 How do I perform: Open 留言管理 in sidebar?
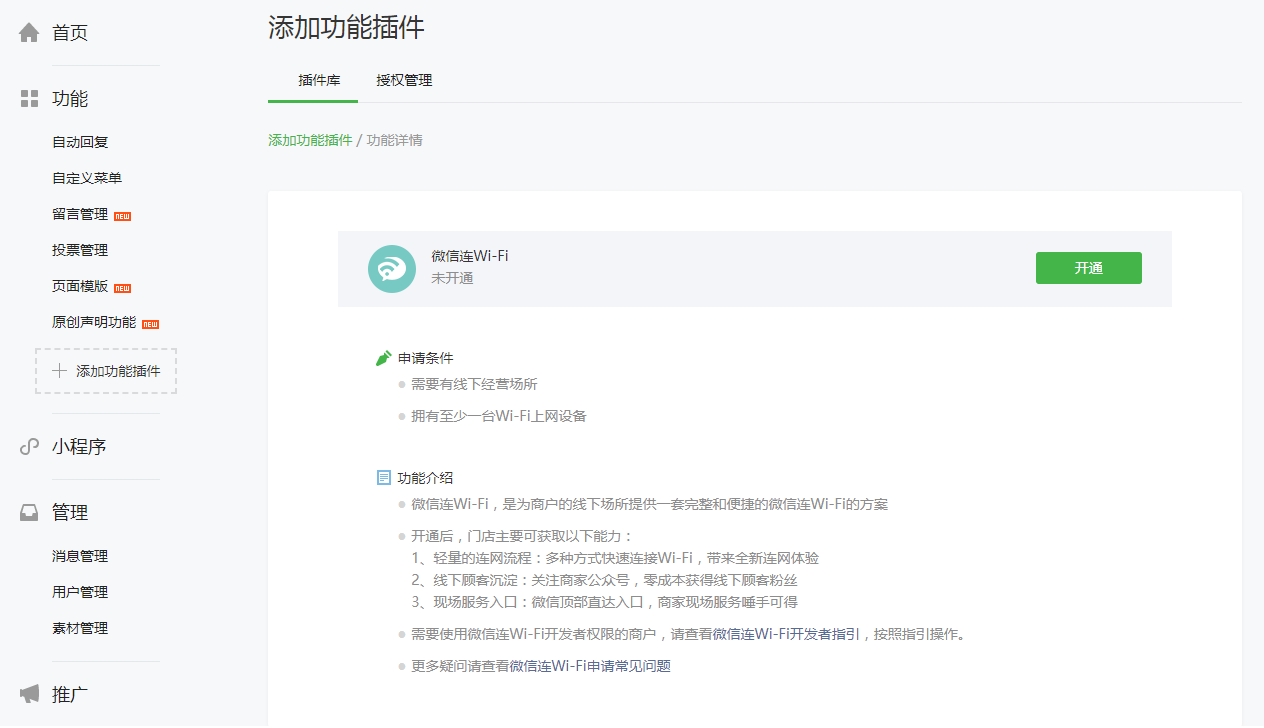80,214
